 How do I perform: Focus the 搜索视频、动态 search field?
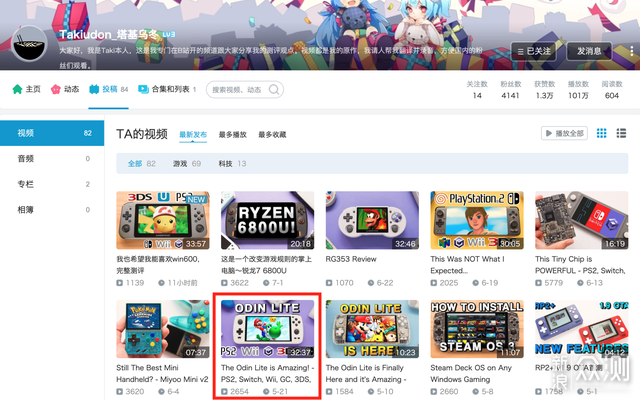coord(244,89)
